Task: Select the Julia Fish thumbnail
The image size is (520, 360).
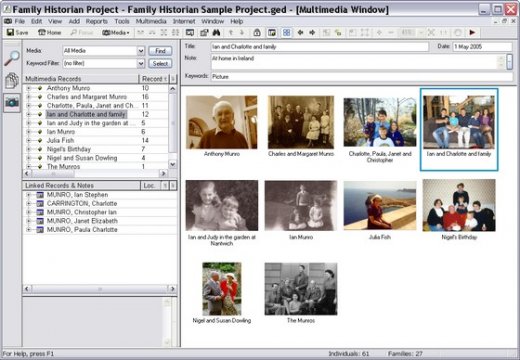Action: pos(380,206)
